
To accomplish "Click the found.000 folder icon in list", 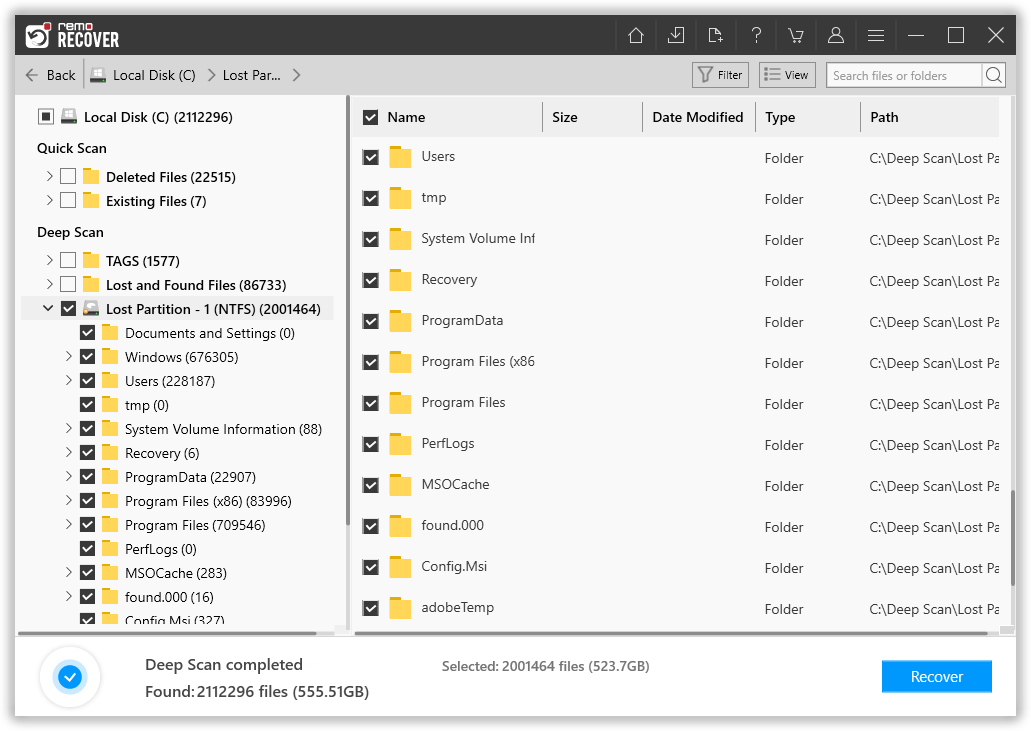I will tap(400, 527).
